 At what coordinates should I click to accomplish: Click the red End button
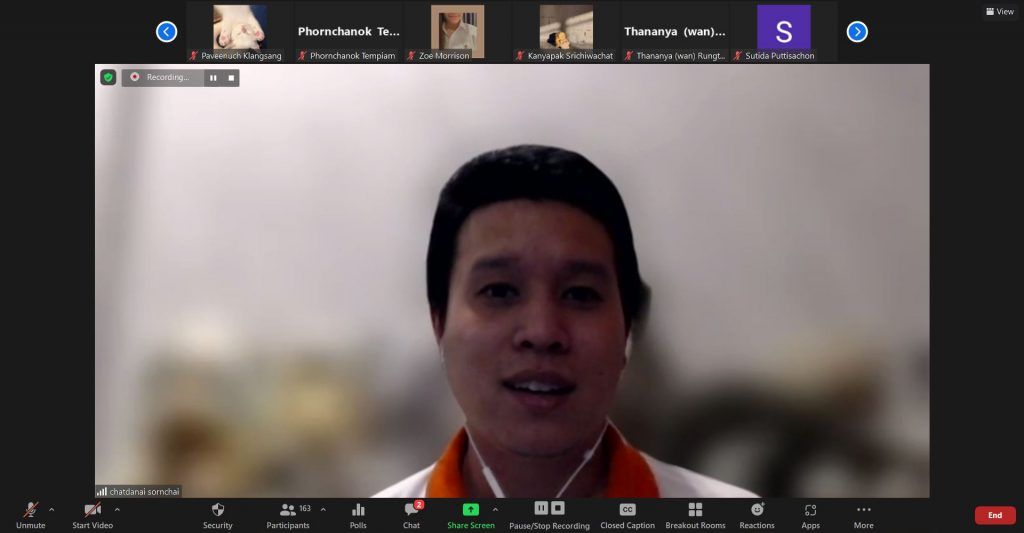coord(994,515)
